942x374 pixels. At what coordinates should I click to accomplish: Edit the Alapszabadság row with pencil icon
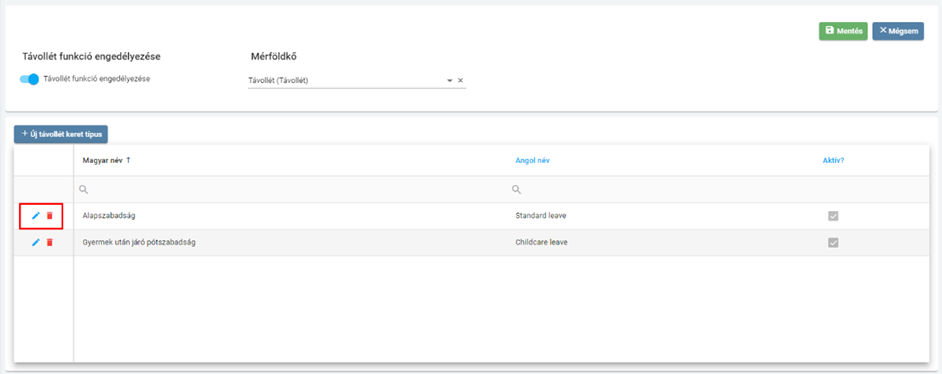35,216
